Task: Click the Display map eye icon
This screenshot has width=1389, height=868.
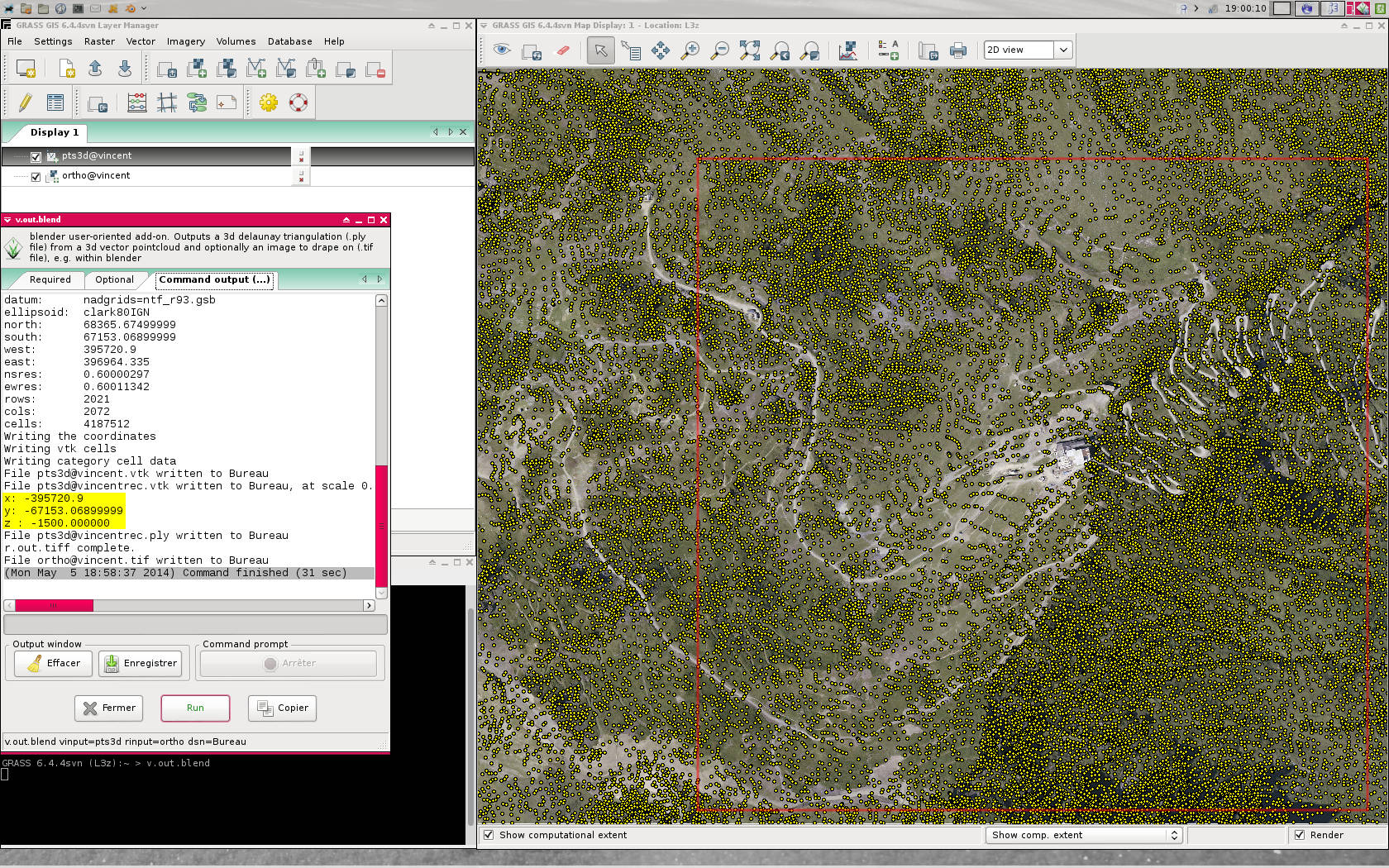Action: pyautogui.click(x=502, y=50)
